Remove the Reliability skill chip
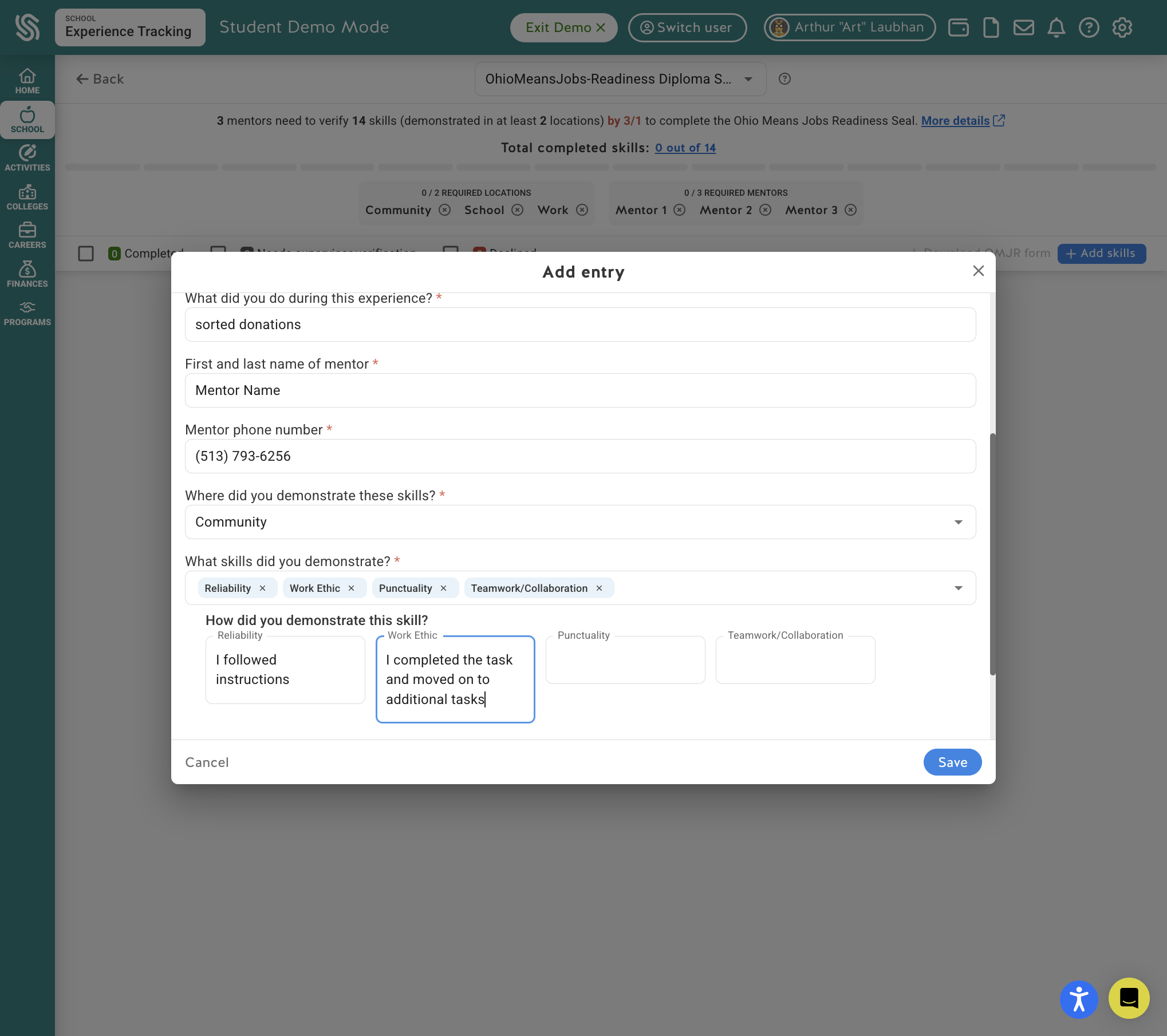This screenshot has height=1036, width=1167. pyautogui.click(x=262, y=588)
